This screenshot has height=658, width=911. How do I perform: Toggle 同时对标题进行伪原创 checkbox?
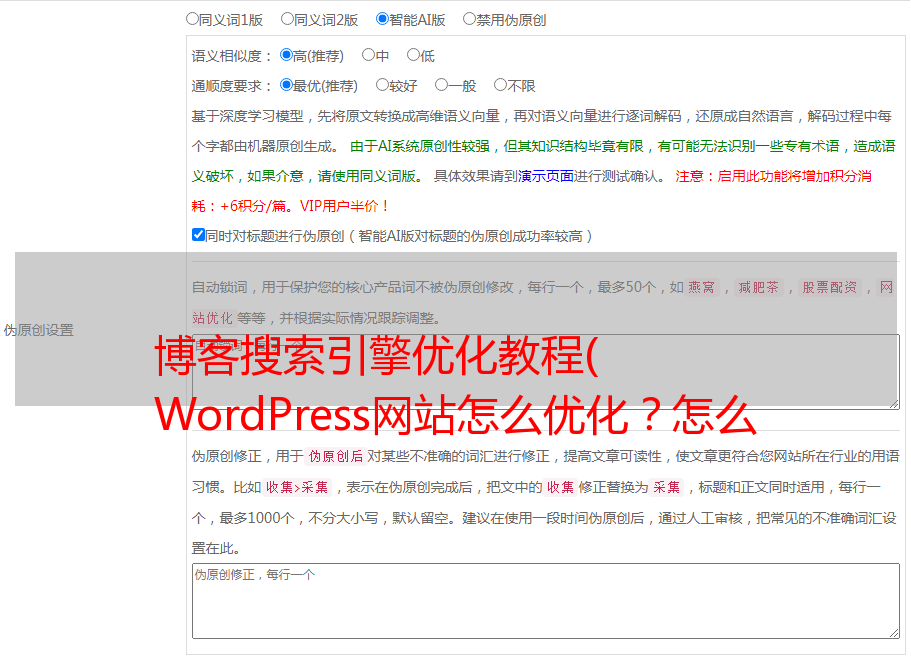[x=198, y=236]
